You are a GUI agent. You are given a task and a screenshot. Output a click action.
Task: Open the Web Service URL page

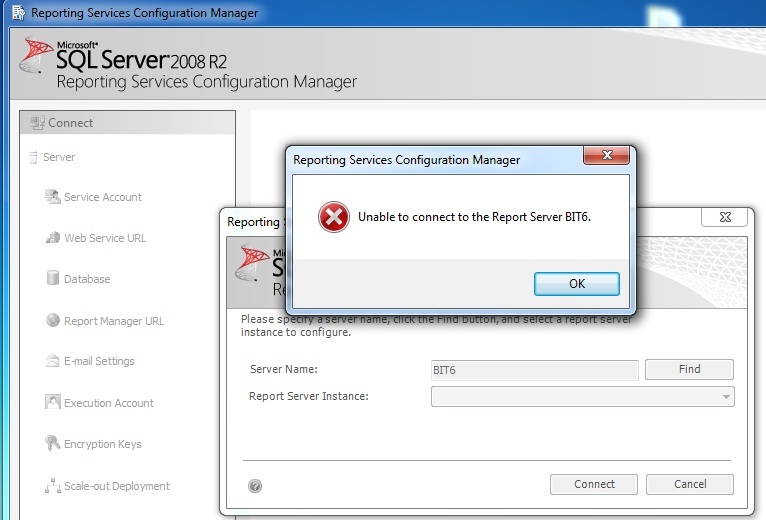point(105,238)
